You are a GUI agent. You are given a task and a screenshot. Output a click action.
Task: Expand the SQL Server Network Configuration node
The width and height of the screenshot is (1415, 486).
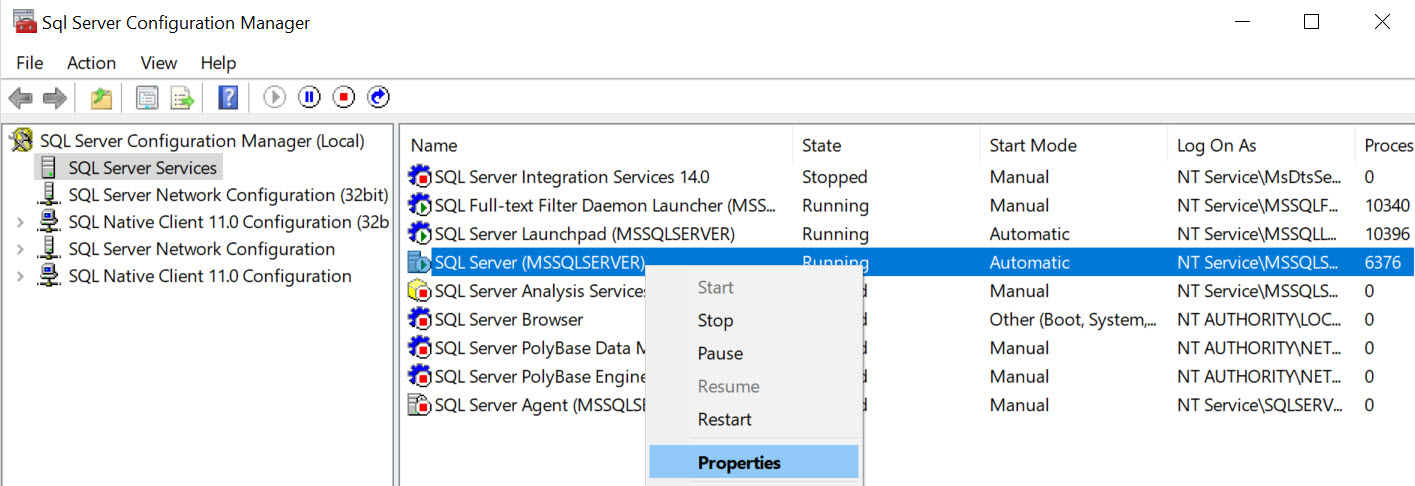[x=21, y=249]
